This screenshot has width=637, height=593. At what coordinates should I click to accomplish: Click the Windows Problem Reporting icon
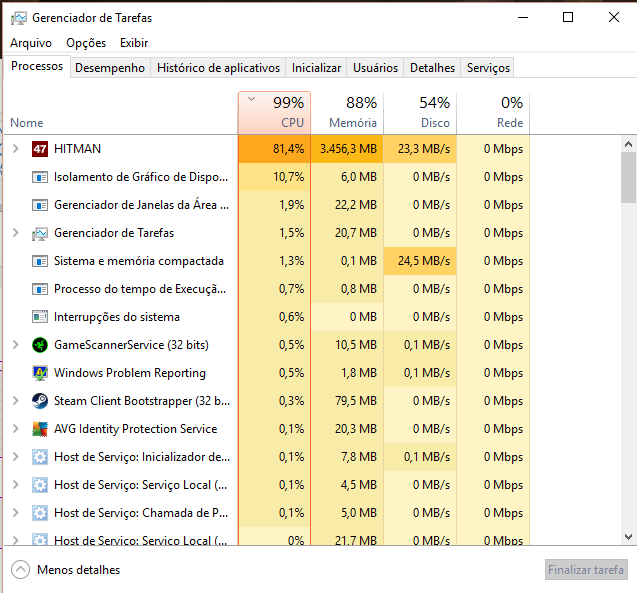pyautogui.click(x=40, y=373)
